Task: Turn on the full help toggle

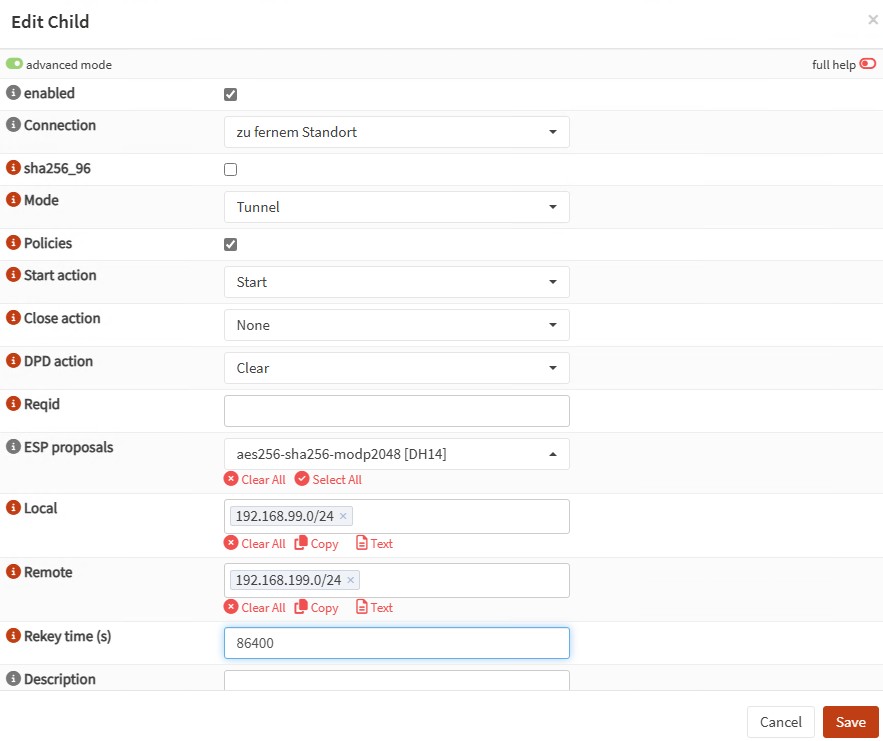Action: 867,64
